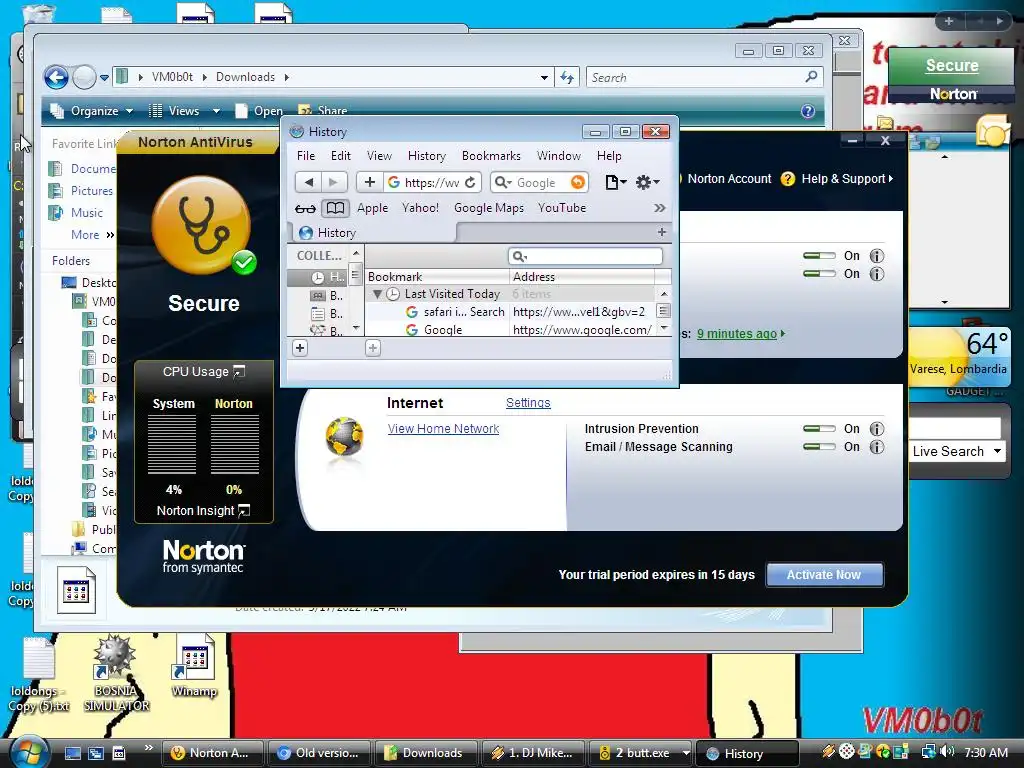Viewport: 1024px width, 768px height.
Task: Switch to Norton A... taskbar button
Action: 212,753
